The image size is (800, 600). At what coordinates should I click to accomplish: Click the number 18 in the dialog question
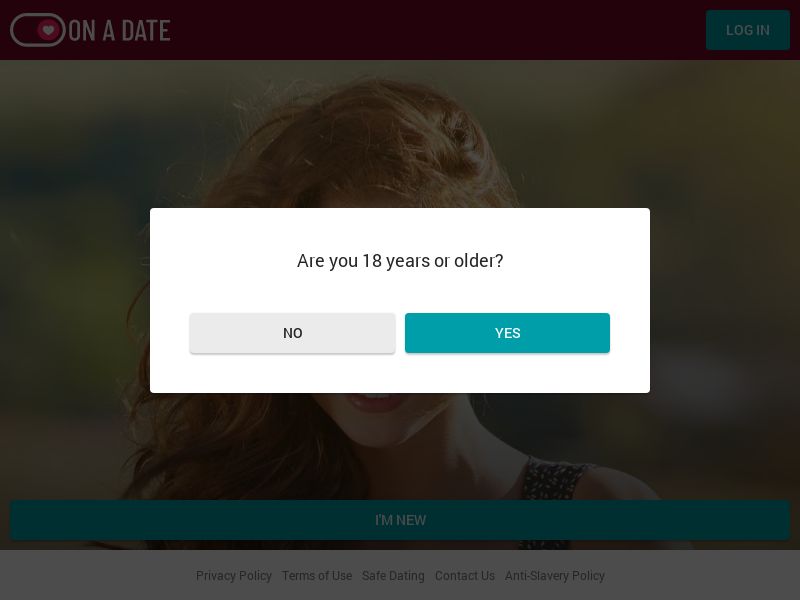372,261
